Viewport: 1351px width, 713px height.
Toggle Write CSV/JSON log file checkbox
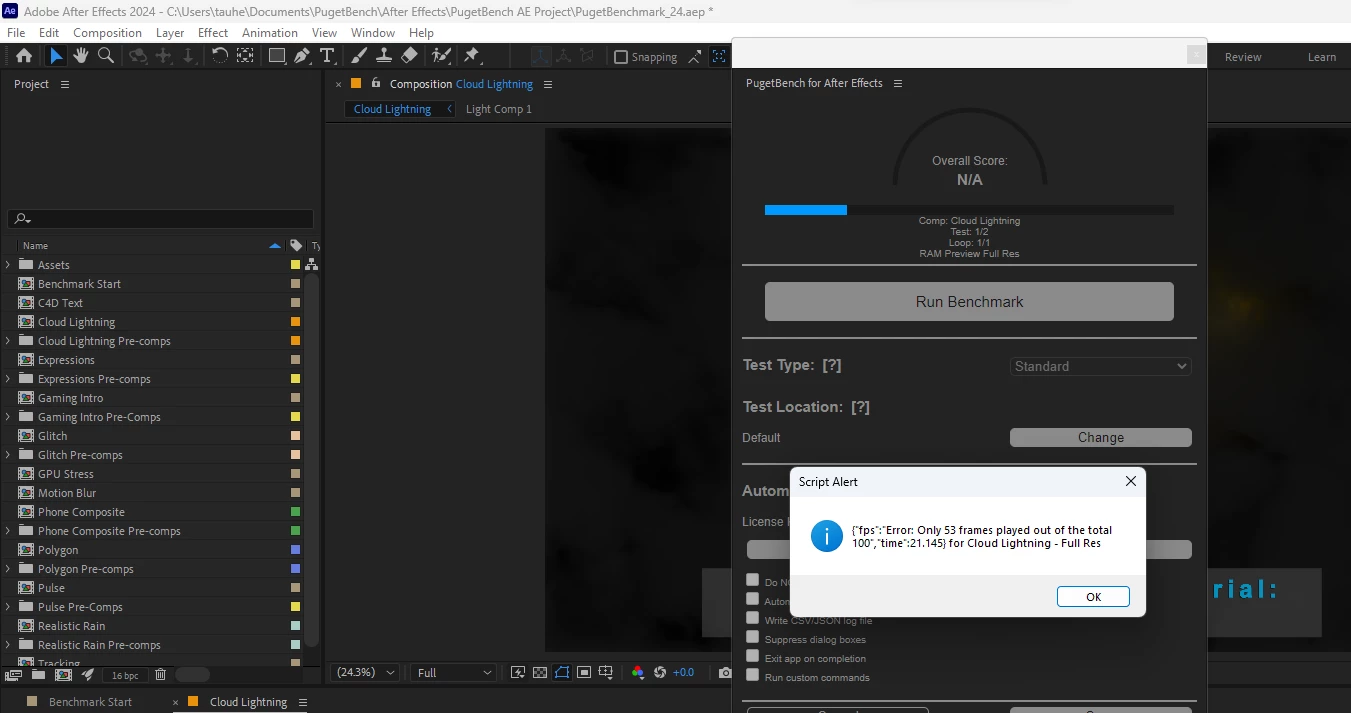(x=752, y=618)
